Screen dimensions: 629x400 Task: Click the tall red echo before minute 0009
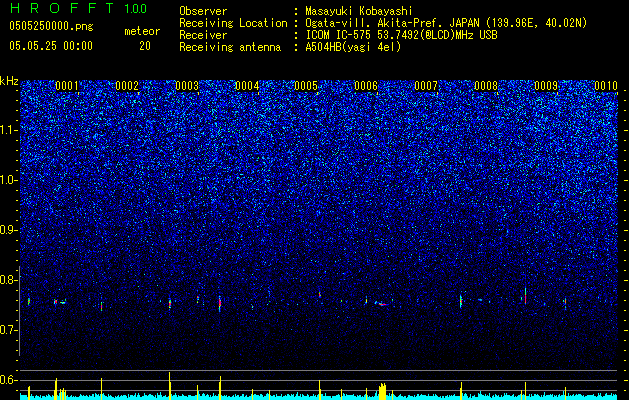[x=525, y=296]
